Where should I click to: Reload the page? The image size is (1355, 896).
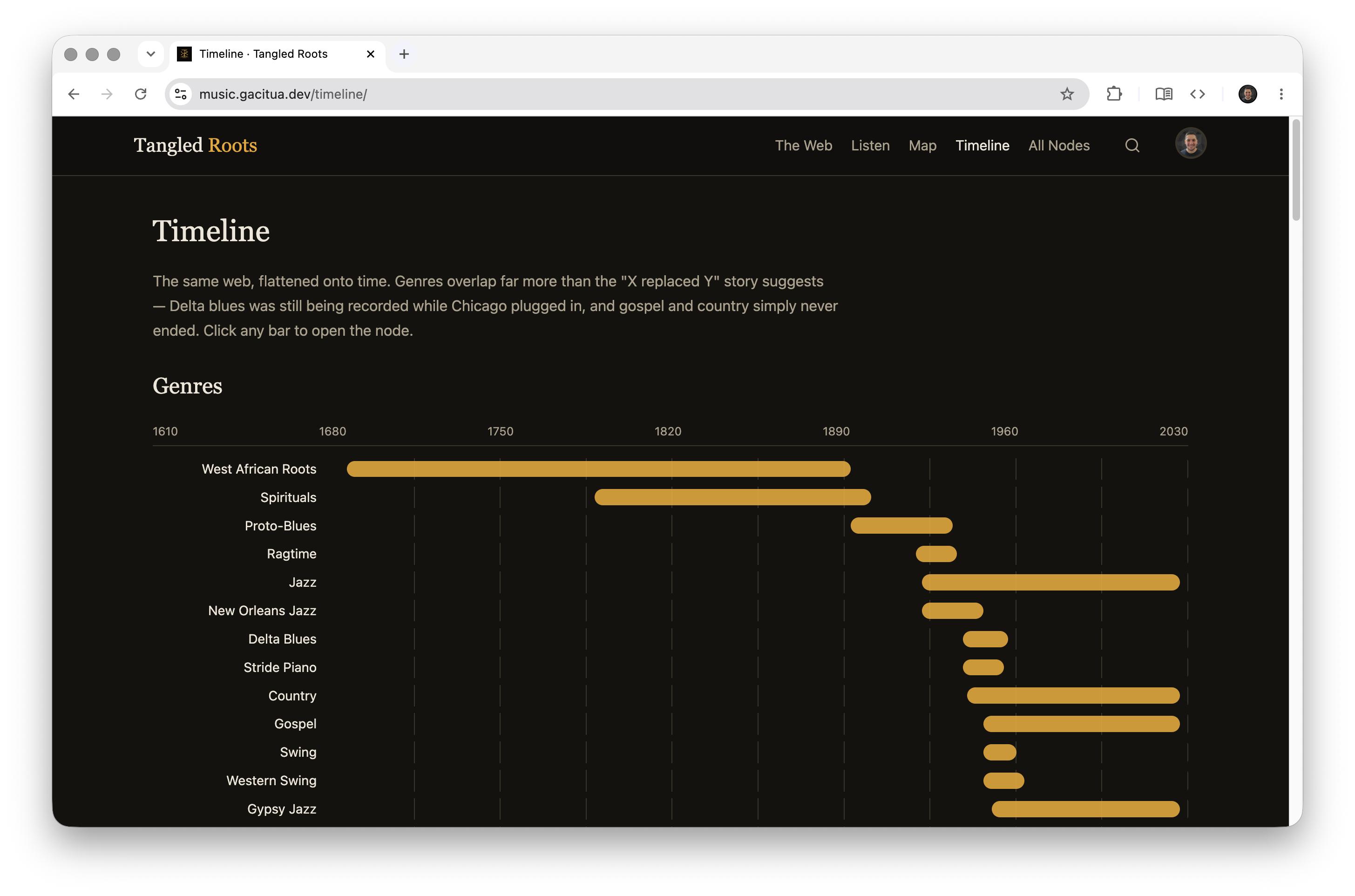[141, 94]
